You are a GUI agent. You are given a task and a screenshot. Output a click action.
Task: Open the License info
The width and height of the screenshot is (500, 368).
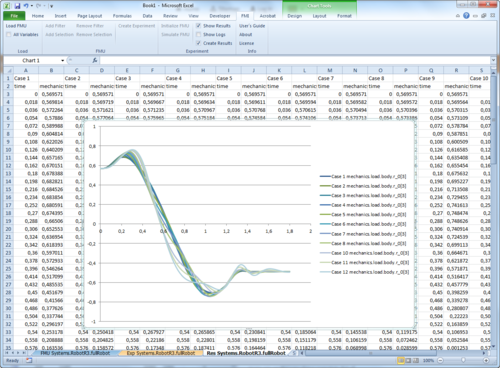[x=246, y=43]
